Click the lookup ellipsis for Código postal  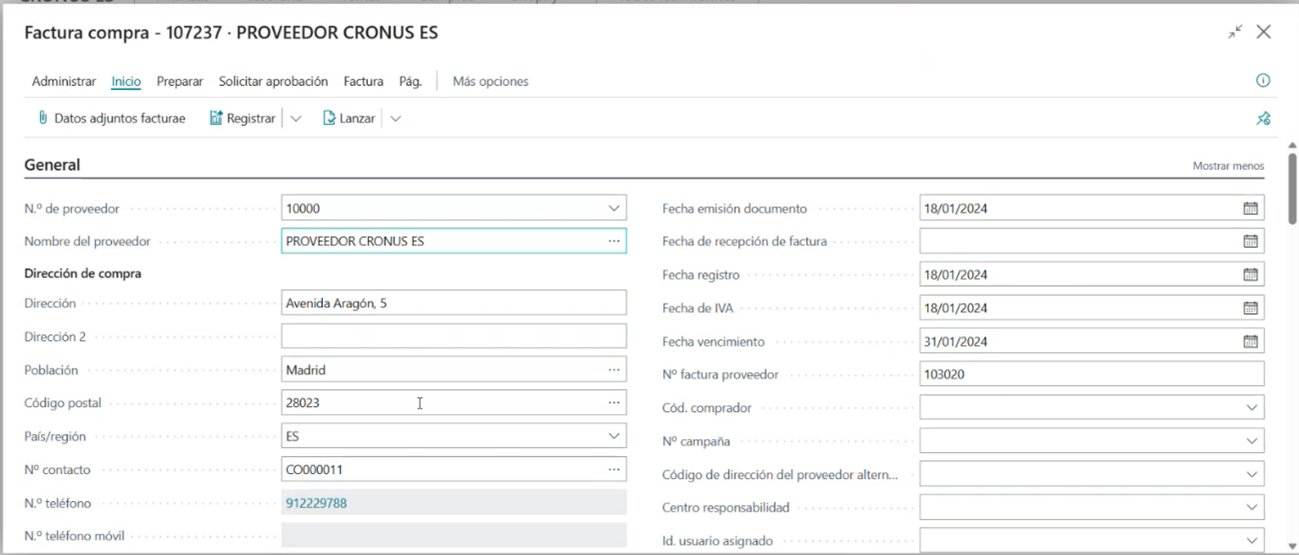click(614, 402)
